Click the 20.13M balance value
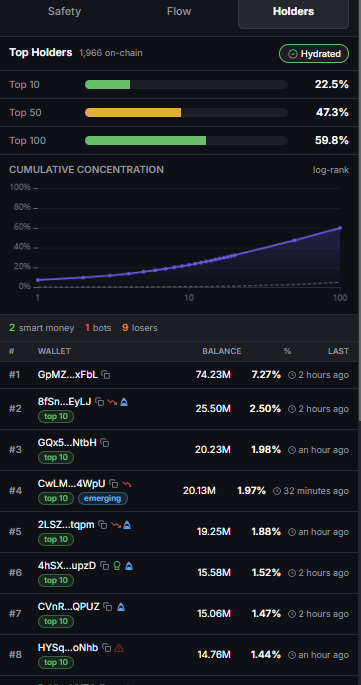Image resolution: width=361 pixels, height=685 pixels. [199, 491]
